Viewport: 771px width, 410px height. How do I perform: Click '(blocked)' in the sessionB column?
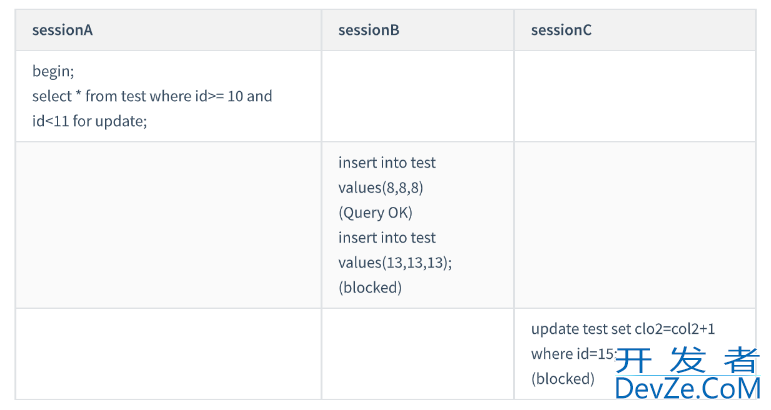pos(370,288)
